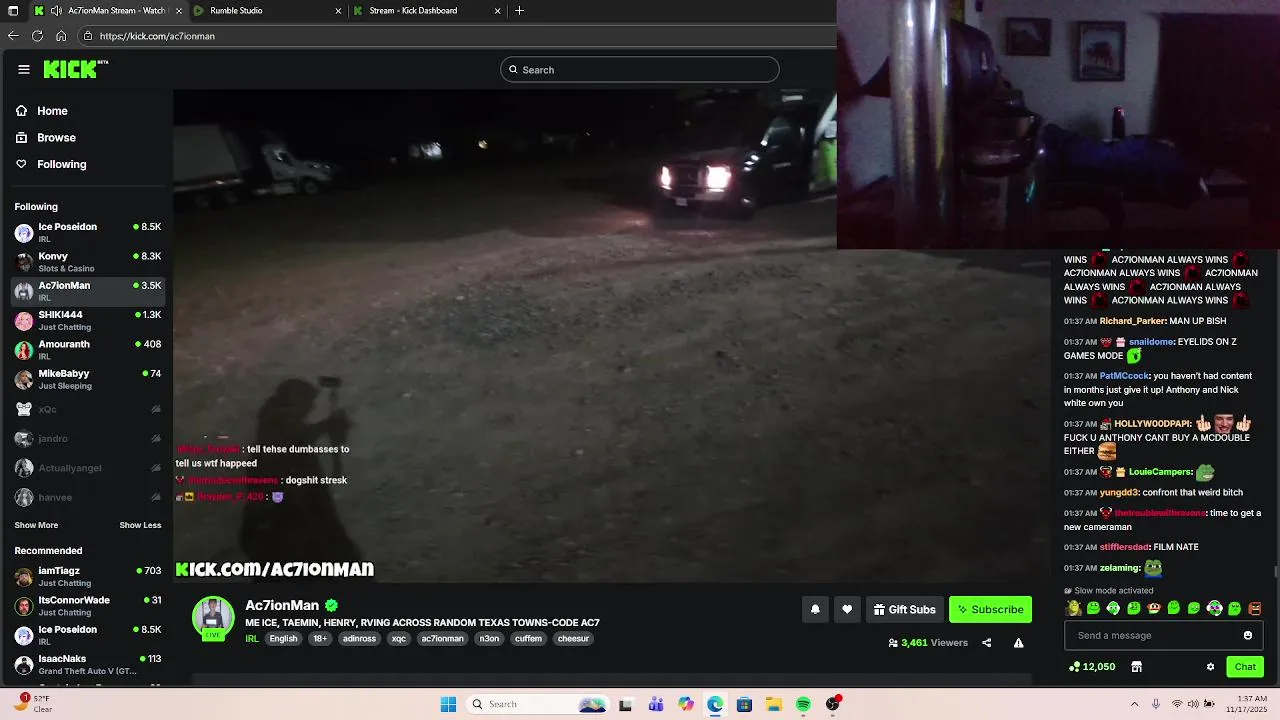
Task: Open Windows Start menu
Action: [448, 704]
